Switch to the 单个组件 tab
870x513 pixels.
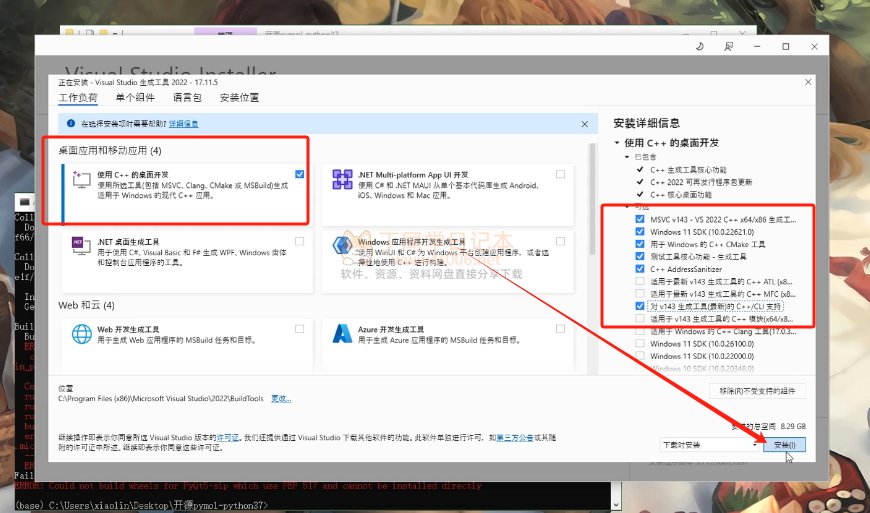pyautogui.click(x=135, y=98)
